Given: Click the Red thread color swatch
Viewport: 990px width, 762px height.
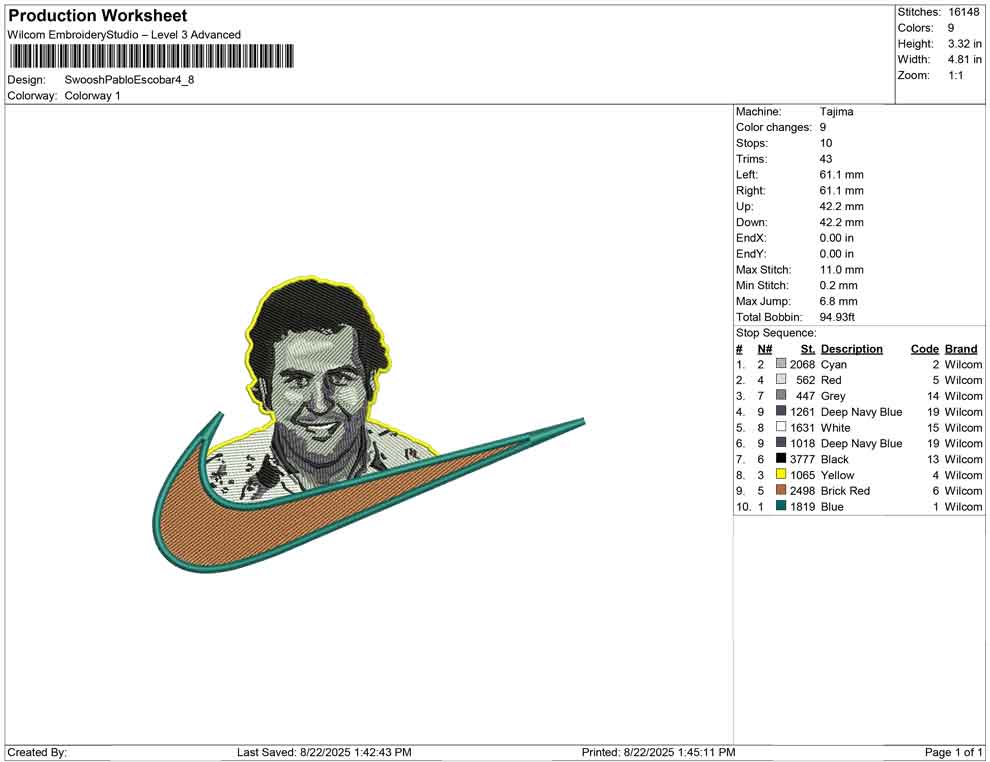Looking at the screenshot, I should [x=781, y=379].
